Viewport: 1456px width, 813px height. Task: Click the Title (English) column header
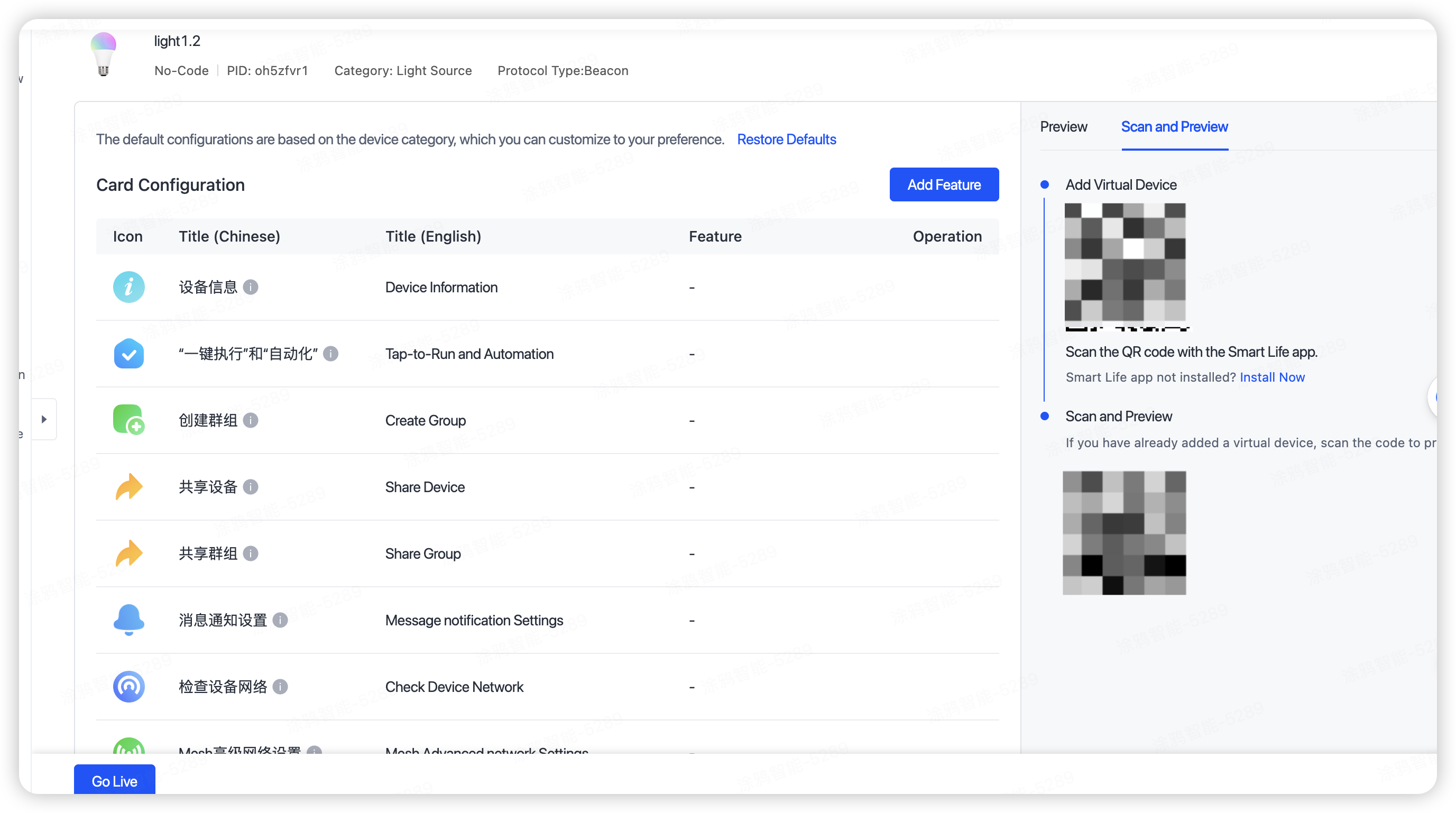[434, 237]
